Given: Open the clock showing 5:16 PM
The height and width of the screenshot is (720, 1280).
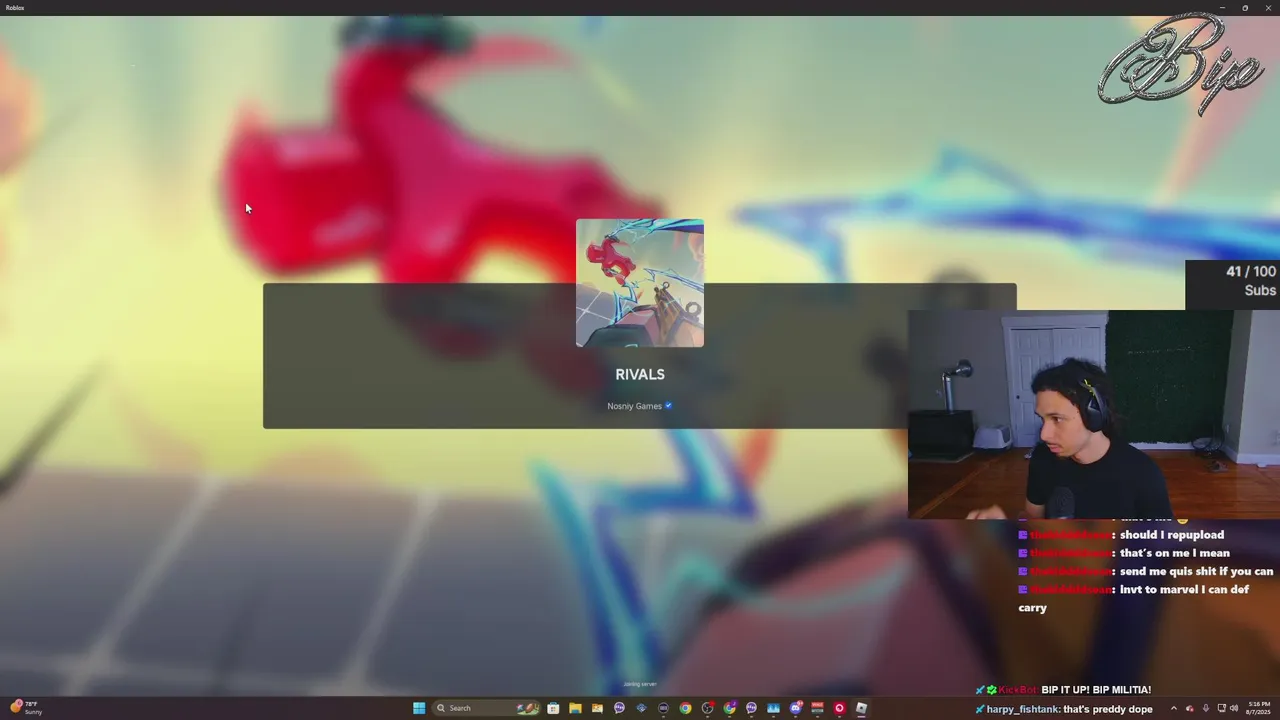Looking at the screenshot, I should pyautogui.click(x=1259, y=708).
